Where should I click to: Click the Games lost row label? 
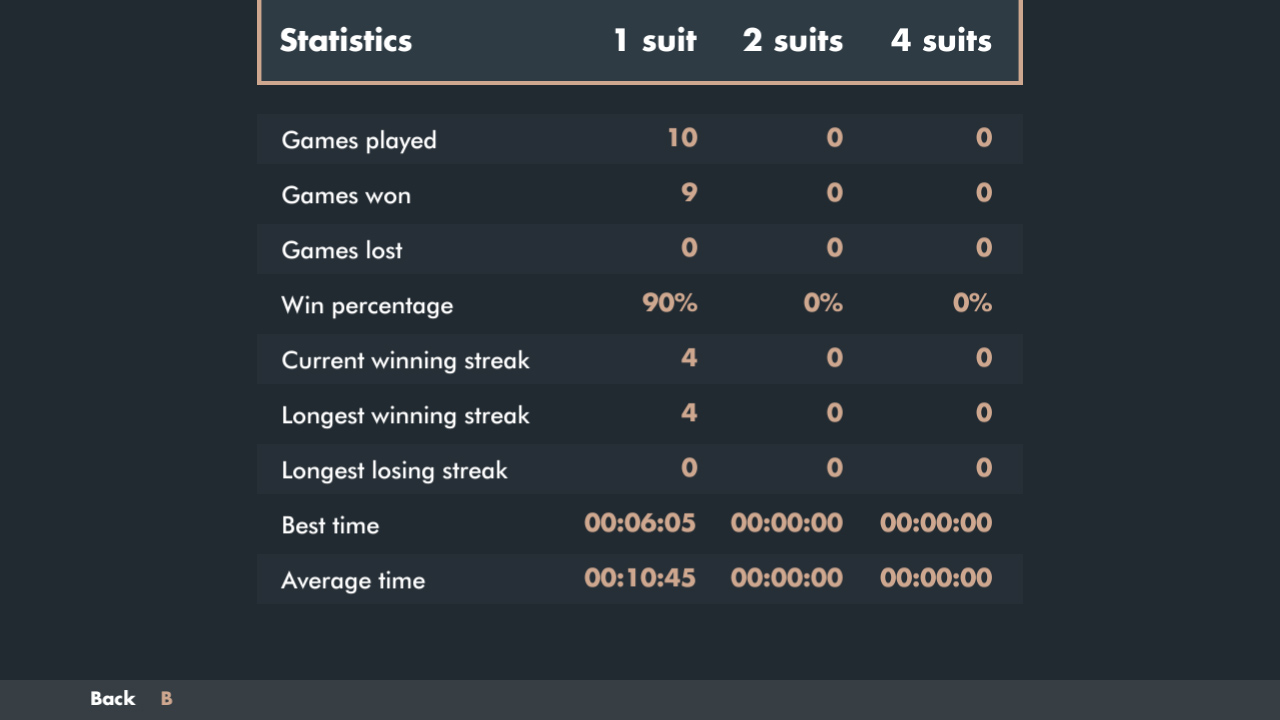(x=342, y=250)
